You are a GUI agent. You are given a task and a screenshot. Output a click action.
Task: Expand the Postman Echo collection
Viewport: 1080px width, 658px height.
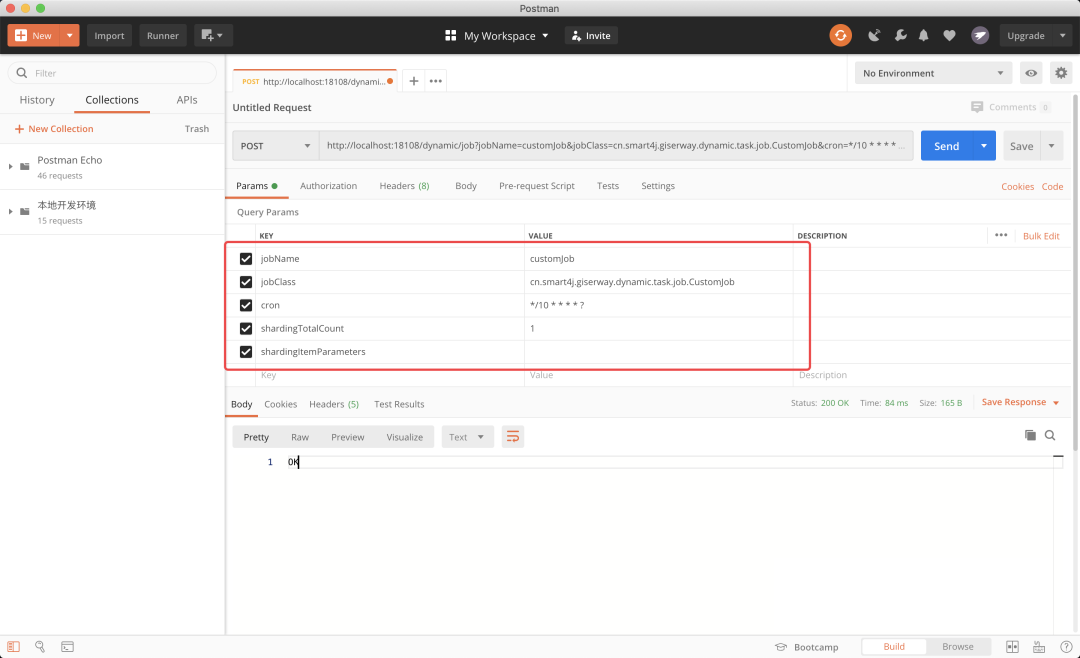[x=10, y=166]
